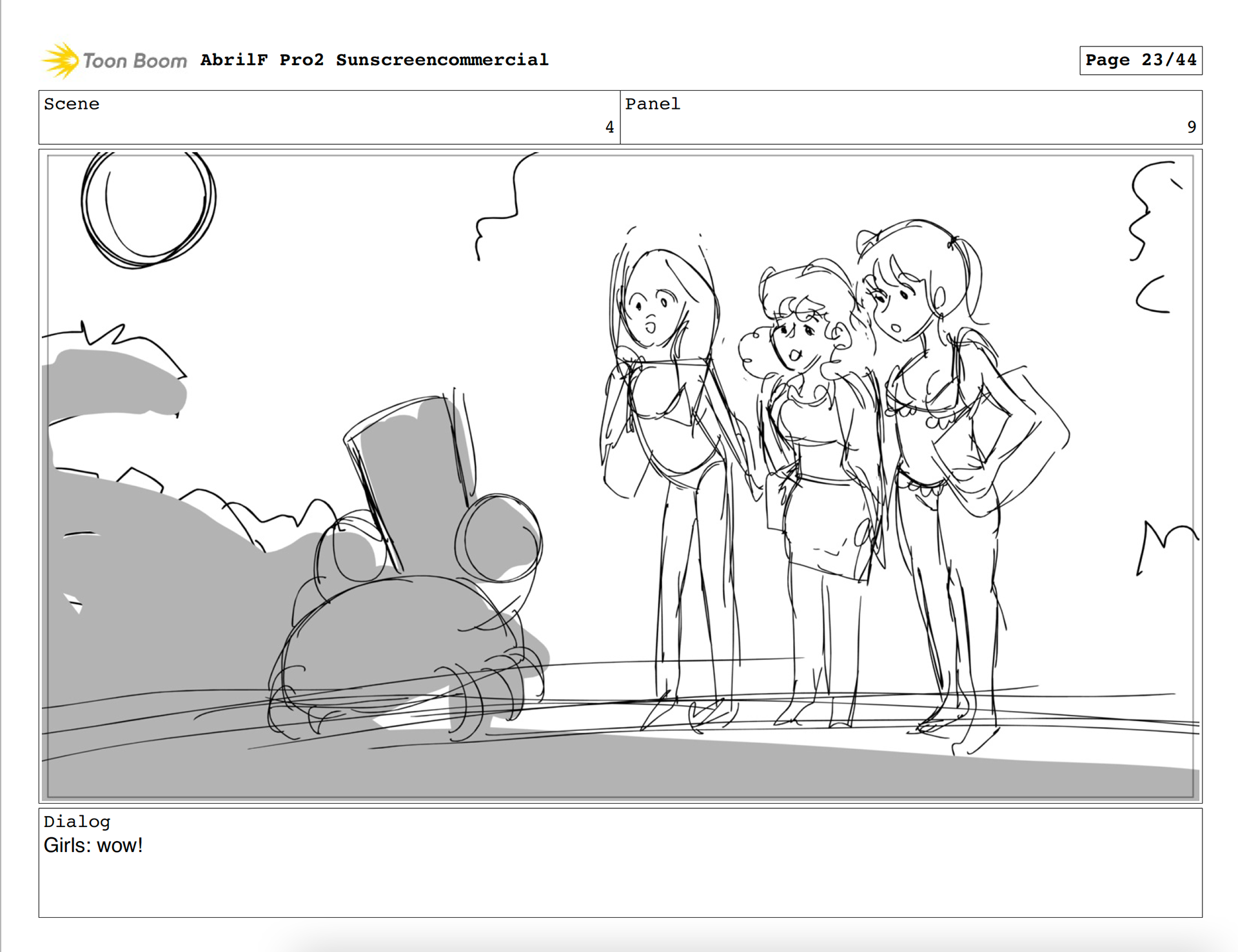Click the Toon Boom logo
This screenshot has width=1238, height=952.
coord(114,60)
